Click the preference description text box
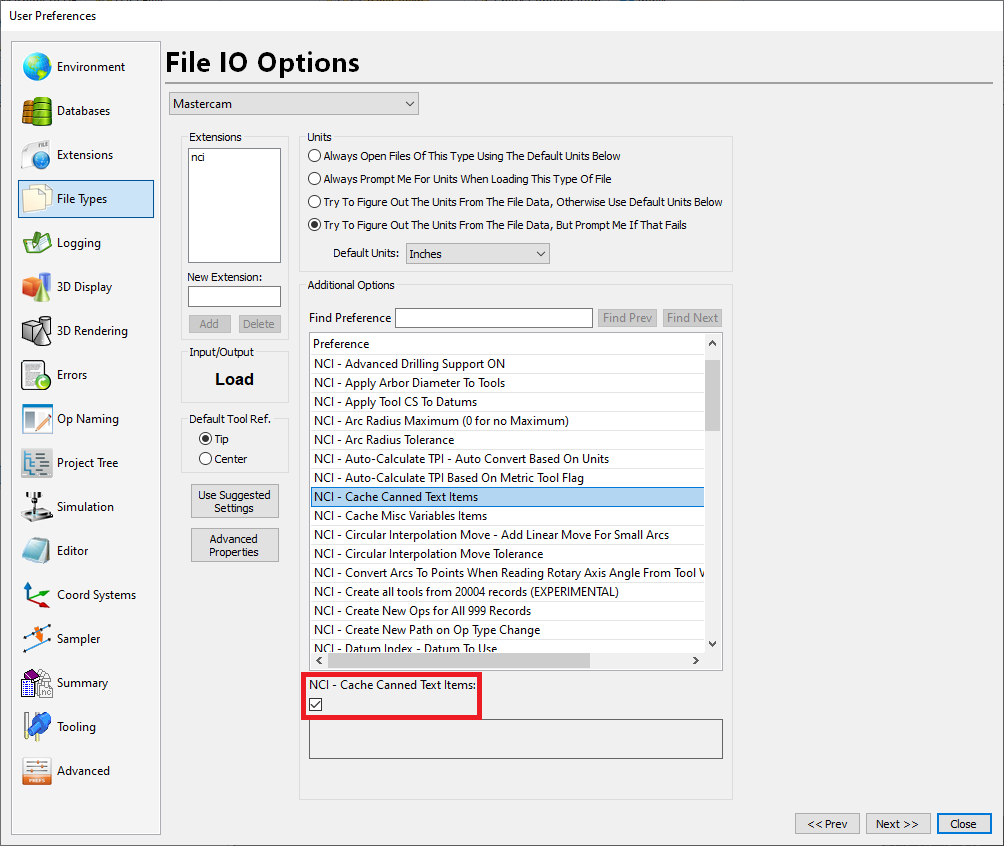The height and width of the screenshot is (846, 1004). (515, 739)
